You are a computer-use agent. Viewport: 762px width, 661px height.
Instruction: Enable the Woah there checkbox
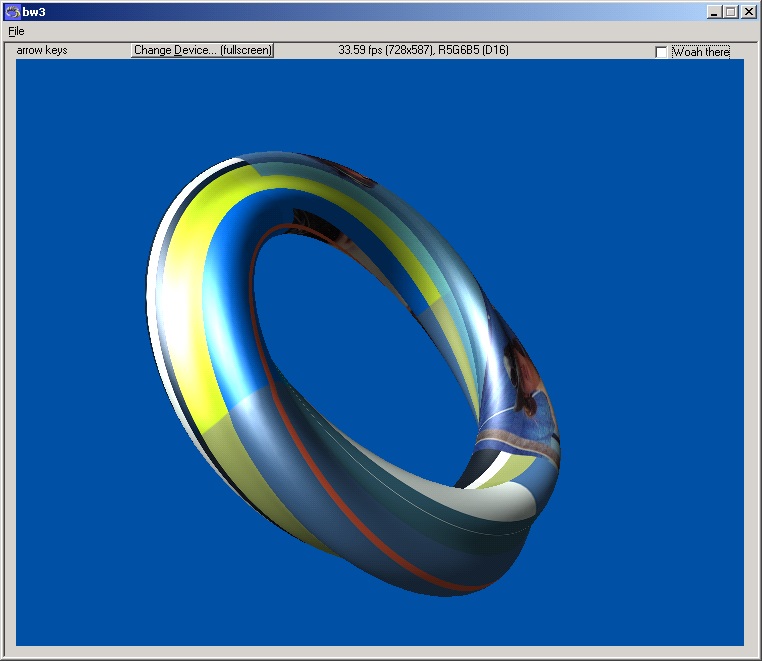tap(661, 52)
